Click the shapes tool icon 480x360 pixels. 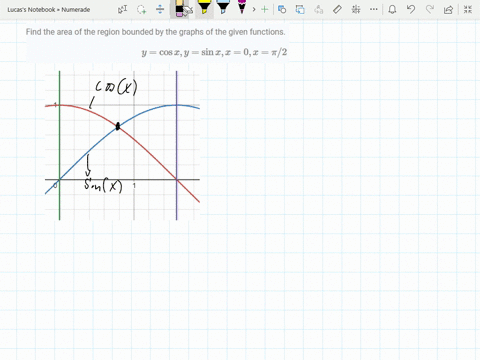[x=282, y=9]
